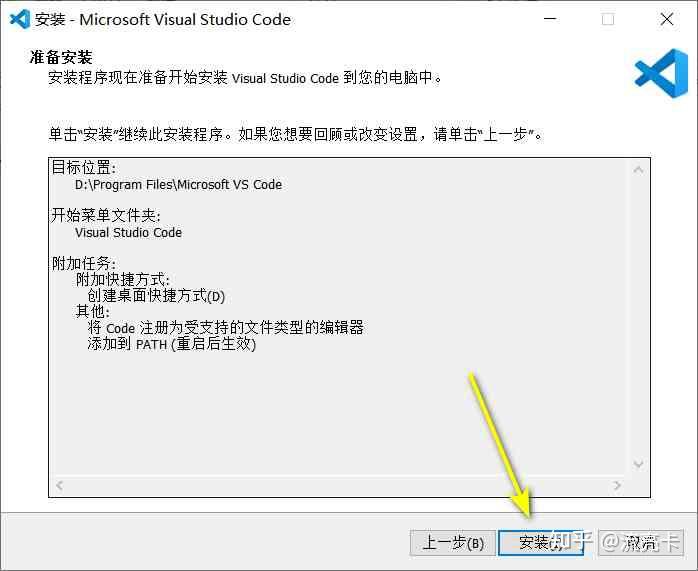Click the up scroll arrow in summary box
Image resolution: width=698 pixels, height=571 pixels.
pyautogui.click(x=638, y=170)
